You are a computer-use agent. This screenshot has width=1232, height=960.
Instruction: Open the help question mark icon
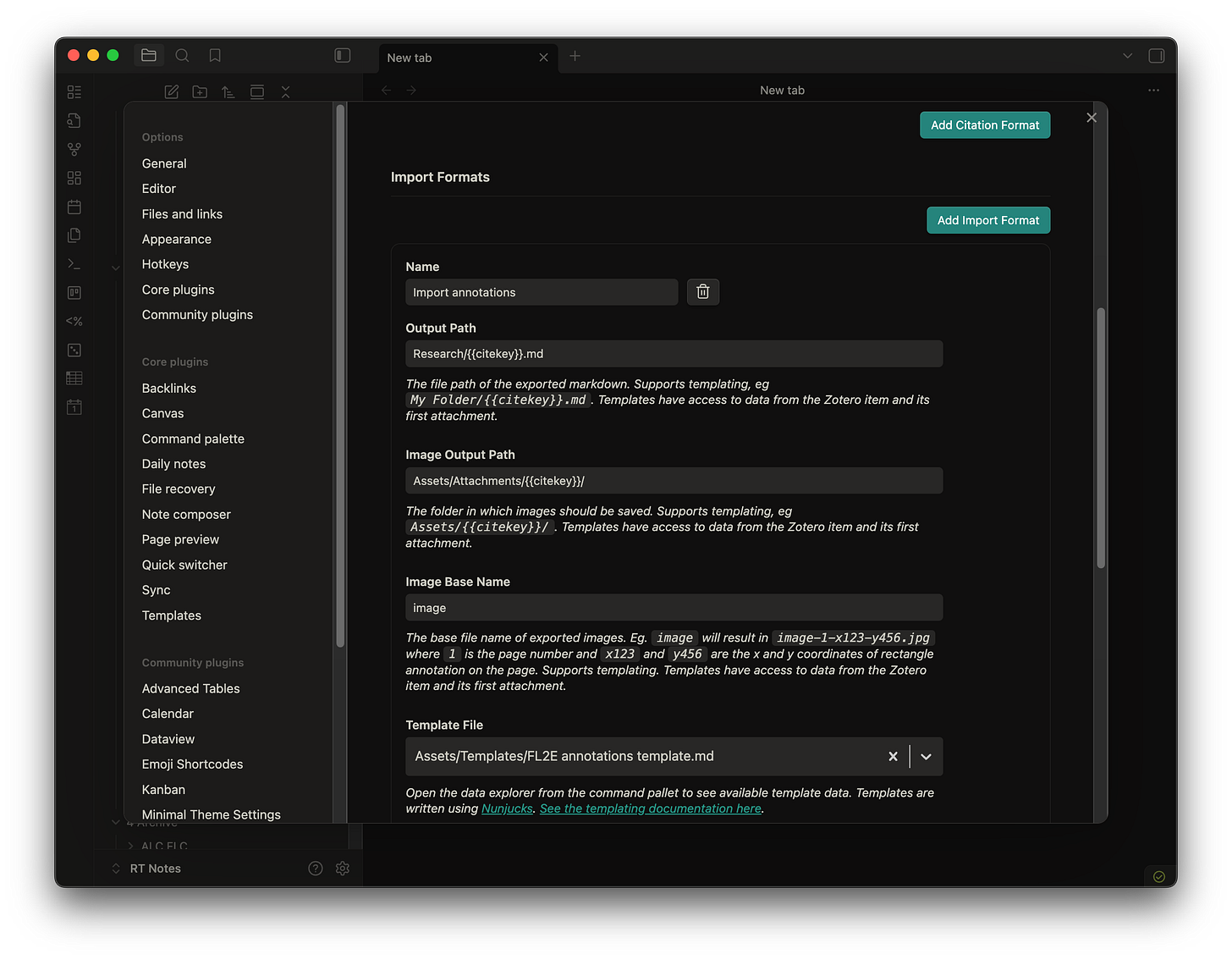pos(316,869)
